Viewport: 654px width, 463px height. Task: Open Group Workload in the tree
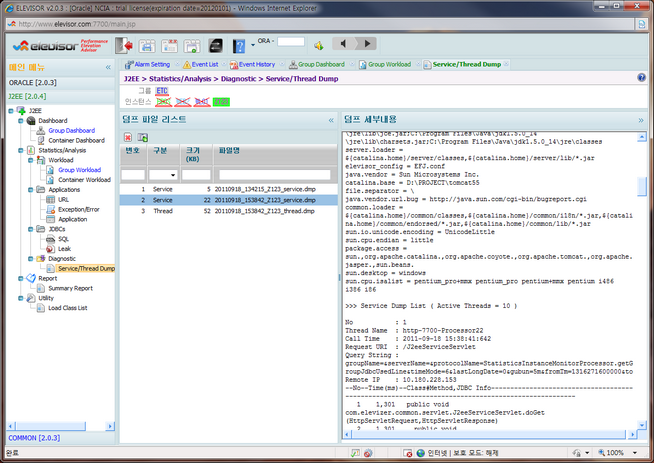[79, 170]
